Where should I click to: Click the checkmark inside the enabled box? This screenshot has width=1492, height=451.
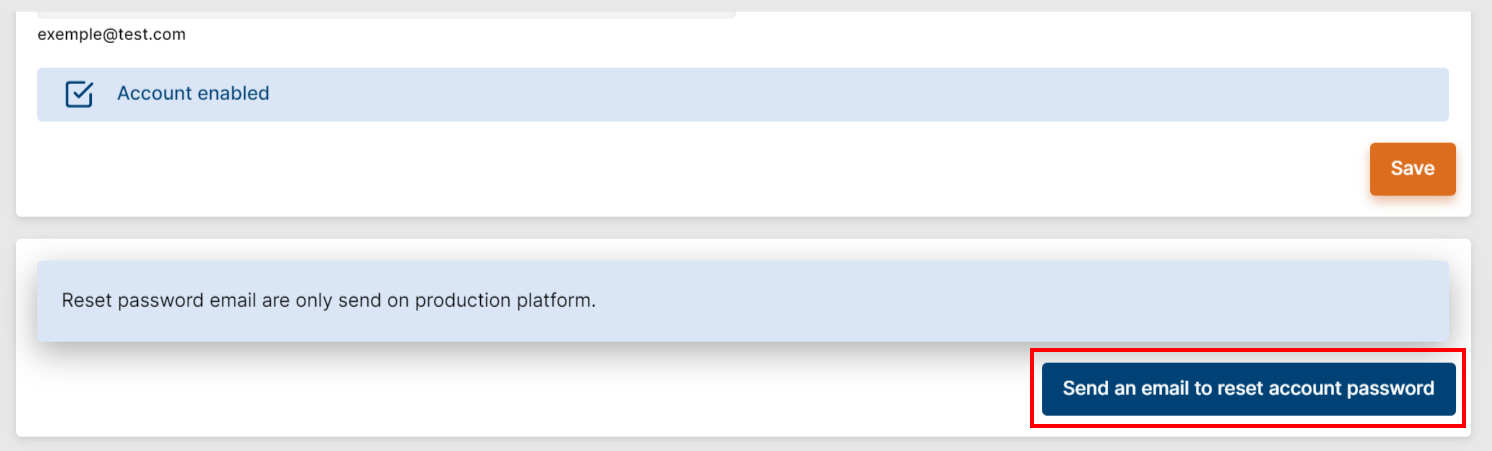pos(80,93)
